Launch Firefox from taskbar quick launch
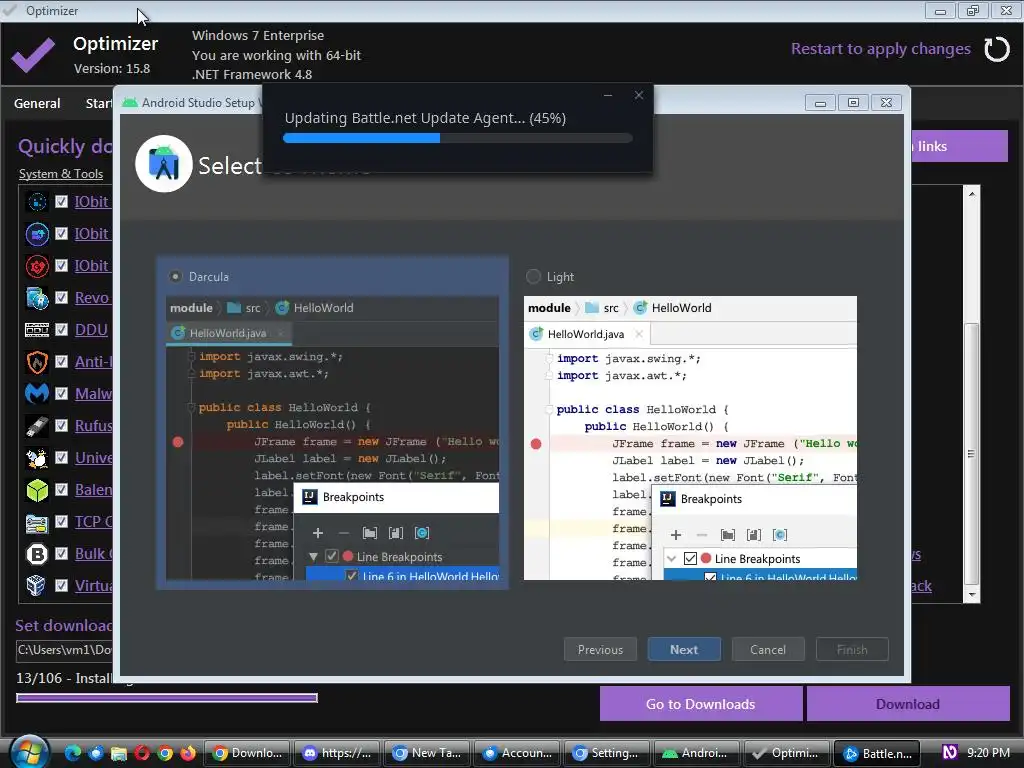The width and height of the screenshot is (1024, 768). pos(188,753)
